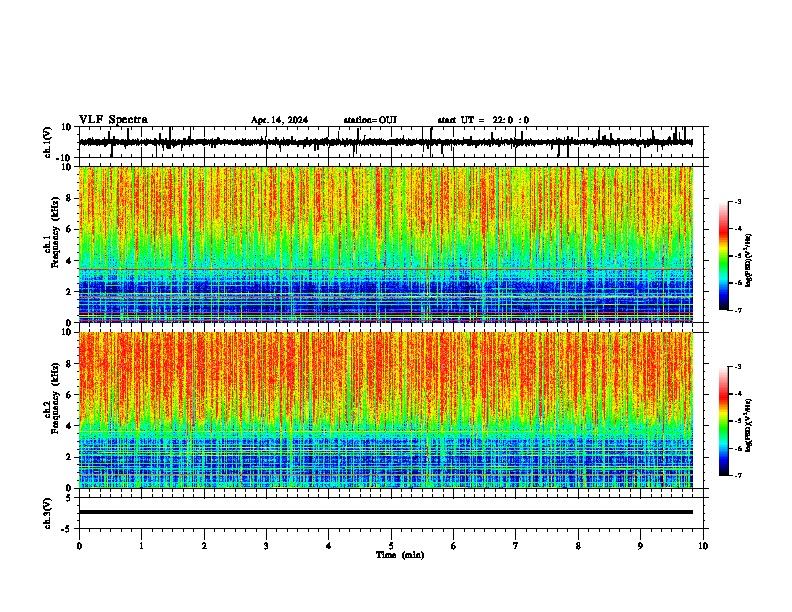Click the ch.1 color scale bar

[x=723, y=256]
